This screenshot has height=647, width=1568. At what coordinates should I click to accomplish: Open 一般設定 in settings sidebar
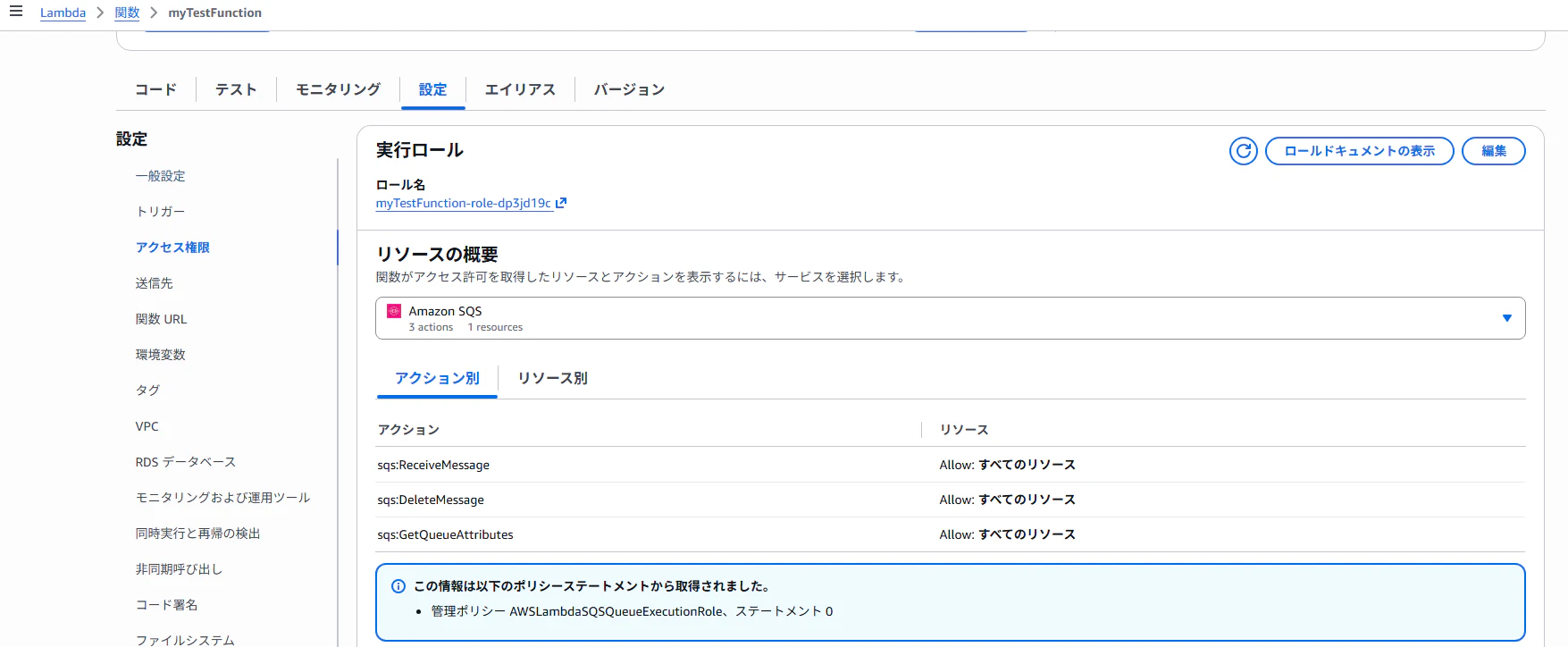click(x=161, y=176)
